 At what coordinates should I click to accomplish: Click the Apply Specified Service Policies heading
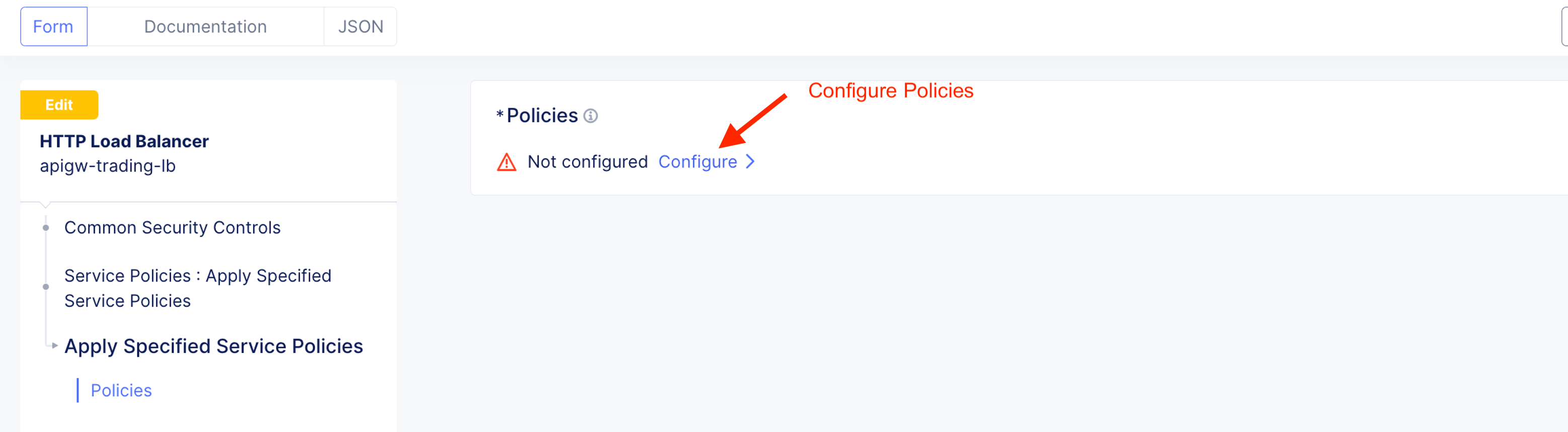pos(213,345)
